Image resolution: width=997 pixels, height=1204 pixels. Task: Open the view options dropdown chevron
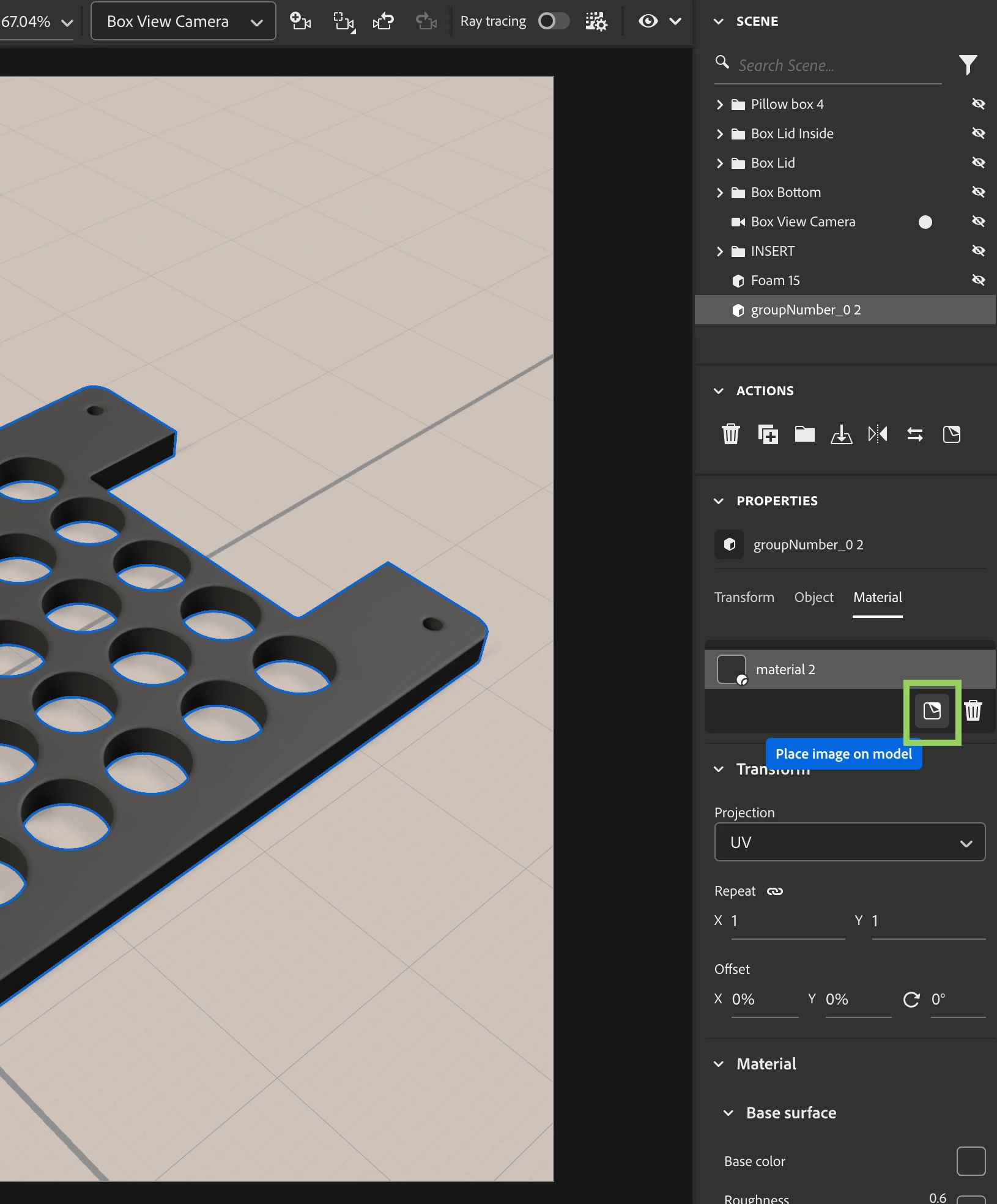click(675, 21)
